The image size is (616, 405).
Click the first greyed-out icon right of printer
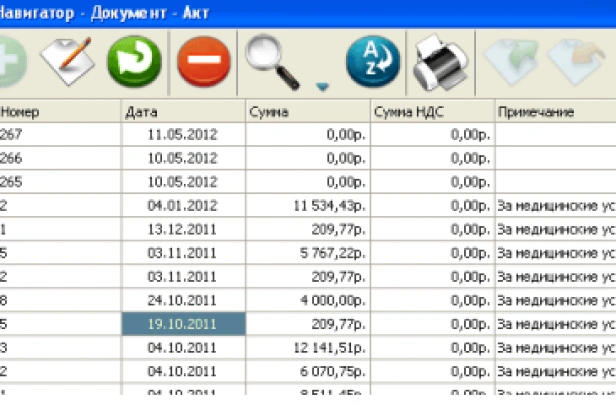[x=510, y=62]
